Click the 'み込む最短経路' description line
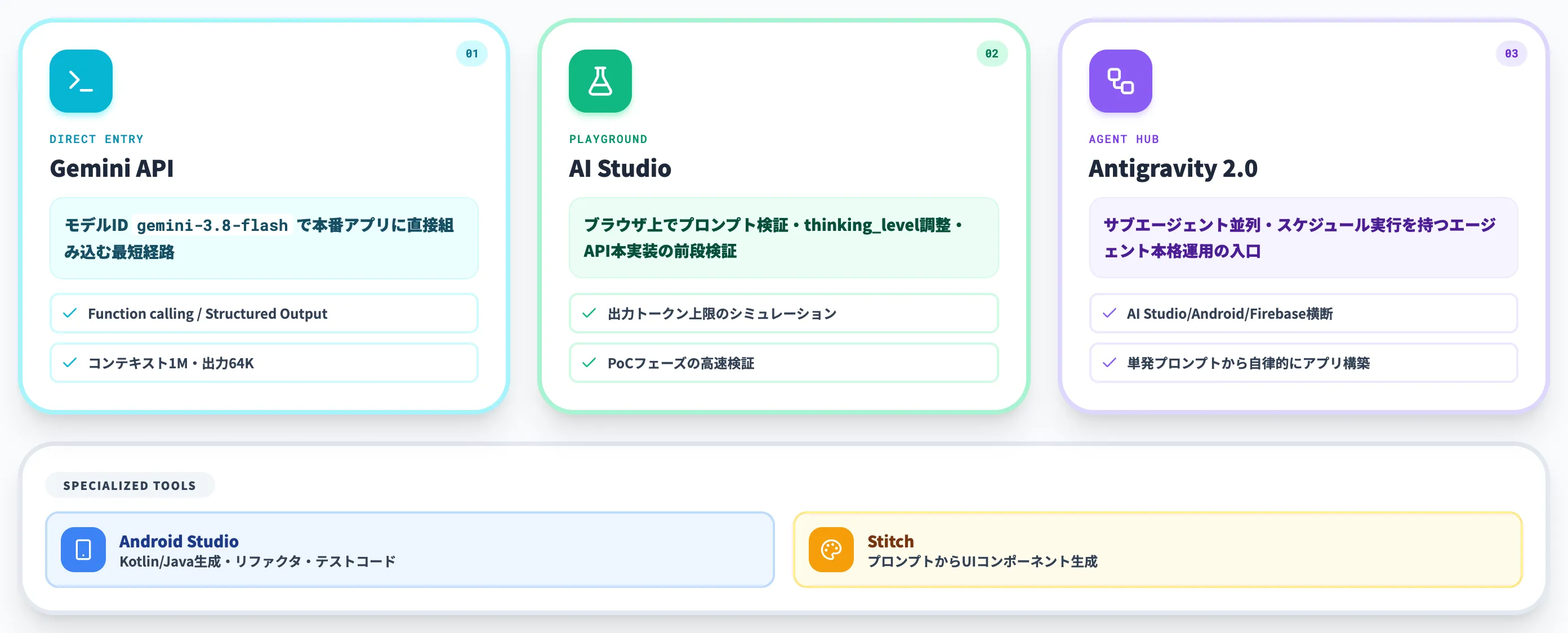 click(x=119, y=252)
